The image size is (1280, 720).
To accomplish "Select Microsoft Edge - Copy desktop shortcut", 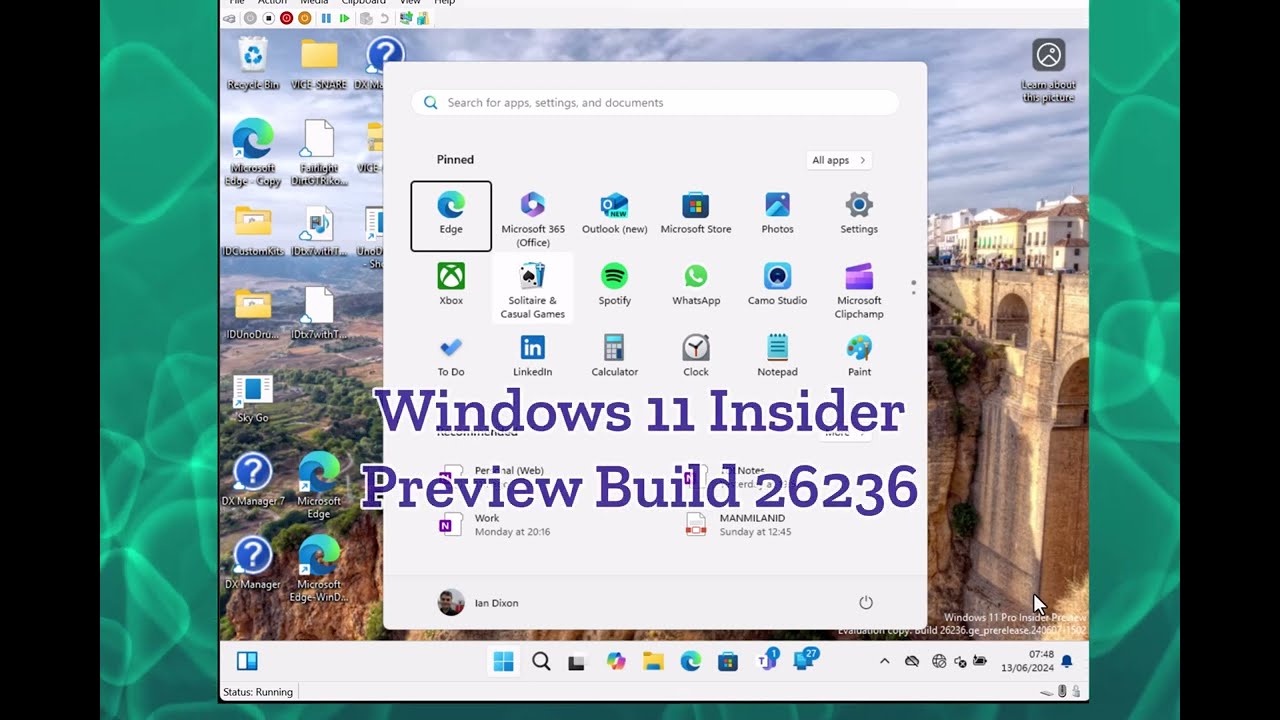I will pos(253,152).
